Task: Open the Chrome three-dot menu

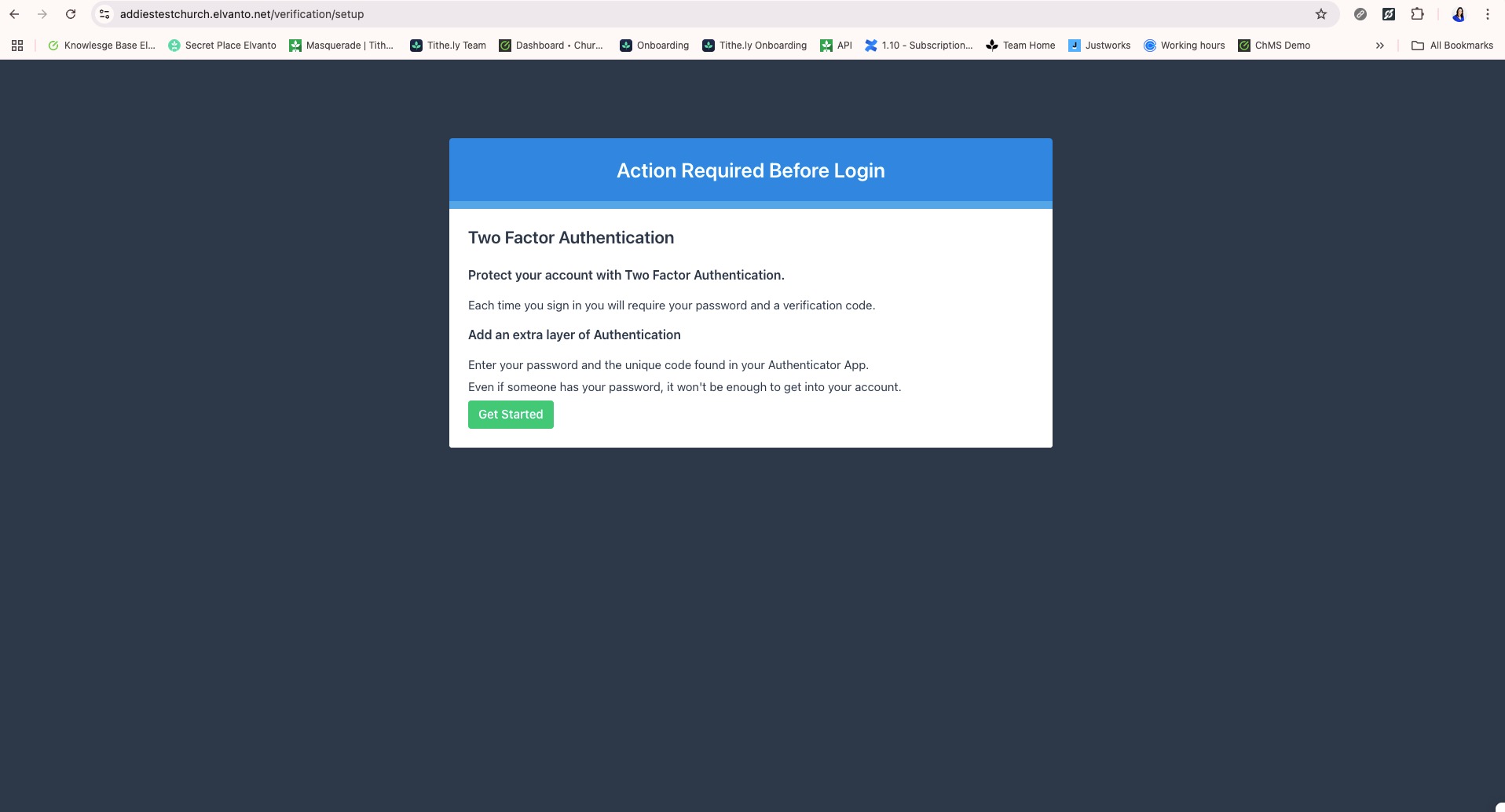Action: click(1487, 14)
